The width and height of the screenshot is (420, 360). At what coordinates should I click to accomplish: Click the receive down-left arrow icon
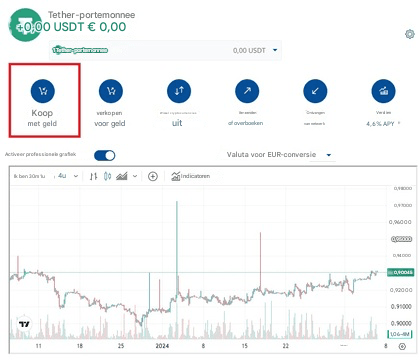tap(315, 91)
